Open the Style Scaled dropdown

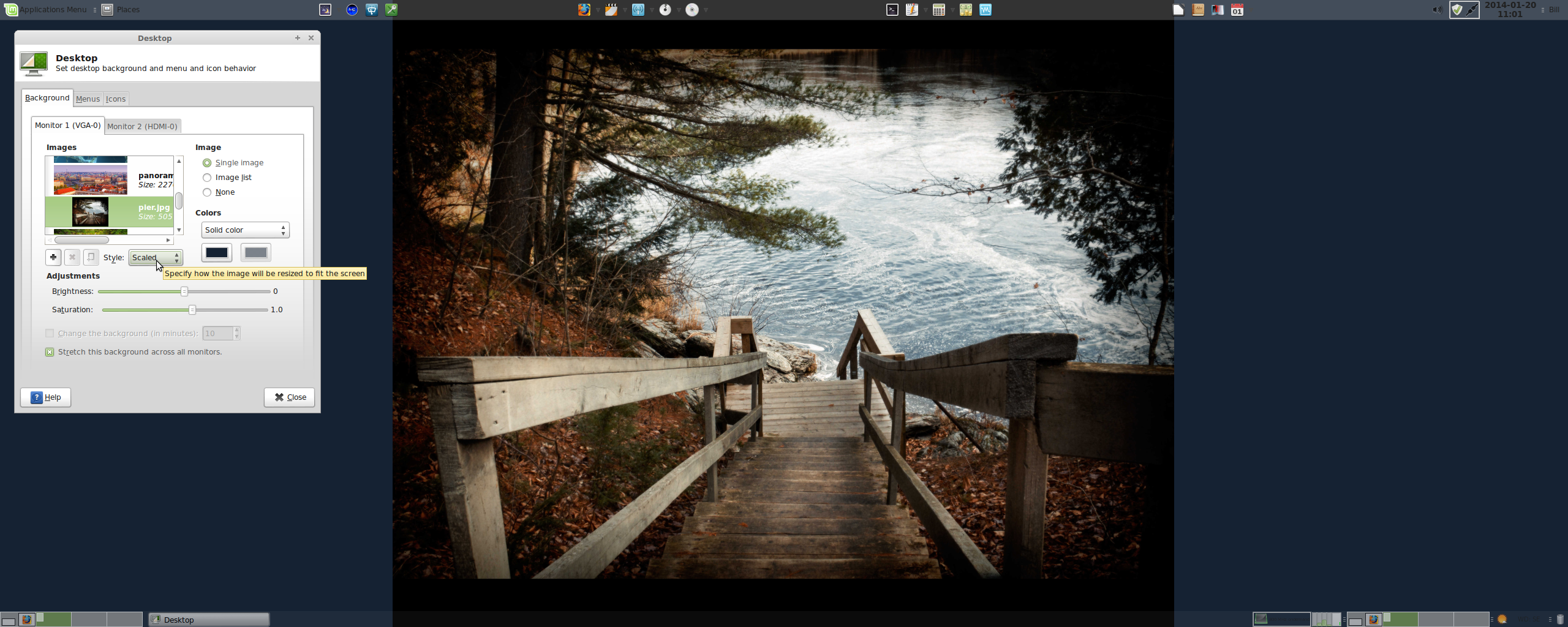click(x=156, y=258)
